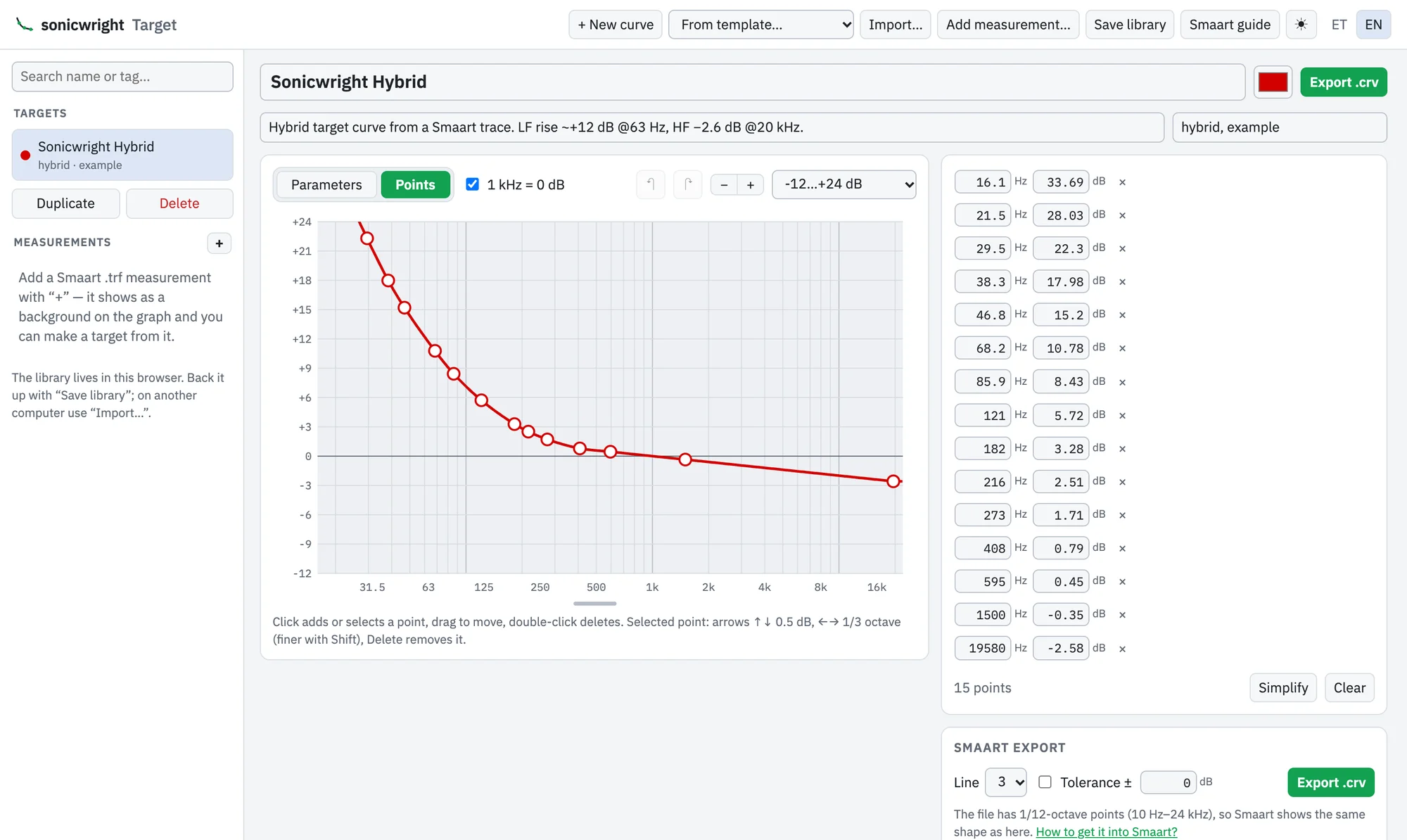Clear all curve points
Screen dimensions: 1407x840
point(1349,687)
